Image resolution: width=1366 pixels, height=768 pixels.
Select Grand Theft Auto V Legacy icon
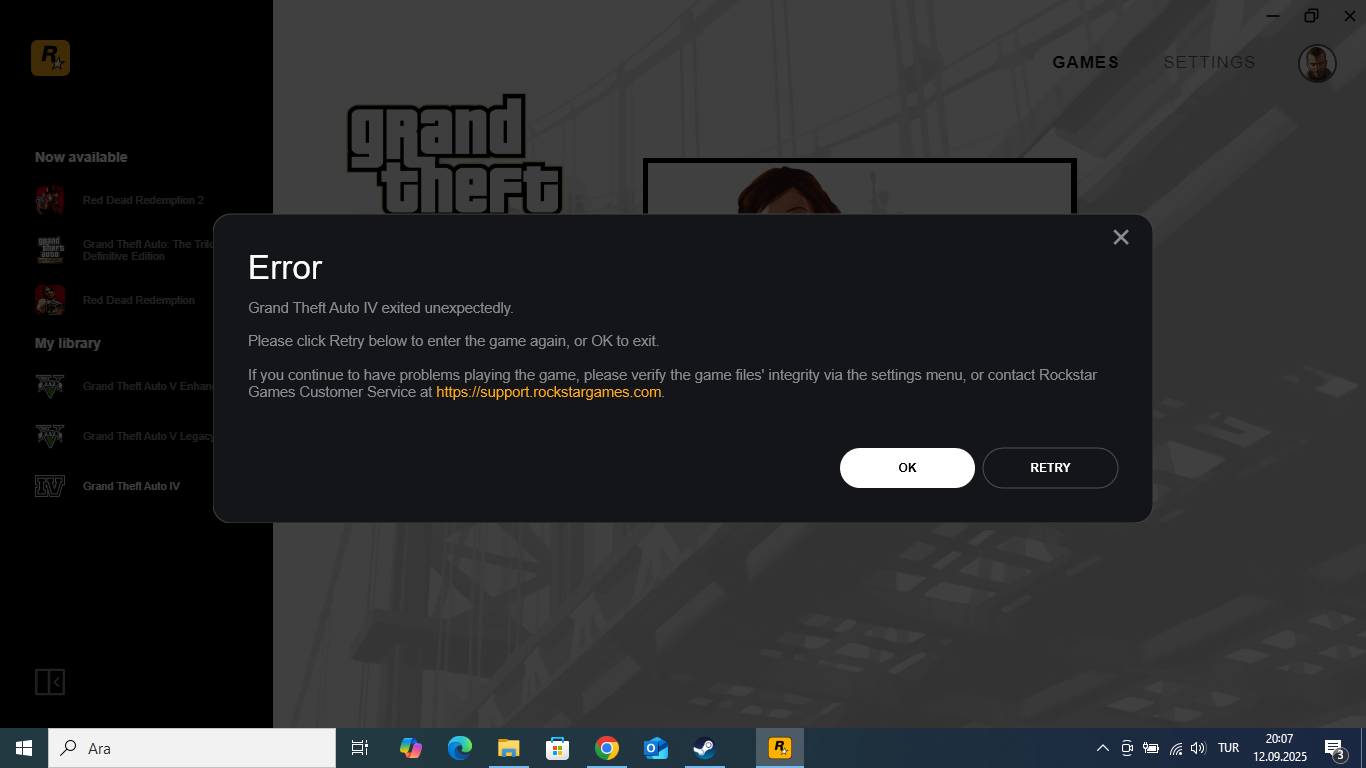coord(50,436)
